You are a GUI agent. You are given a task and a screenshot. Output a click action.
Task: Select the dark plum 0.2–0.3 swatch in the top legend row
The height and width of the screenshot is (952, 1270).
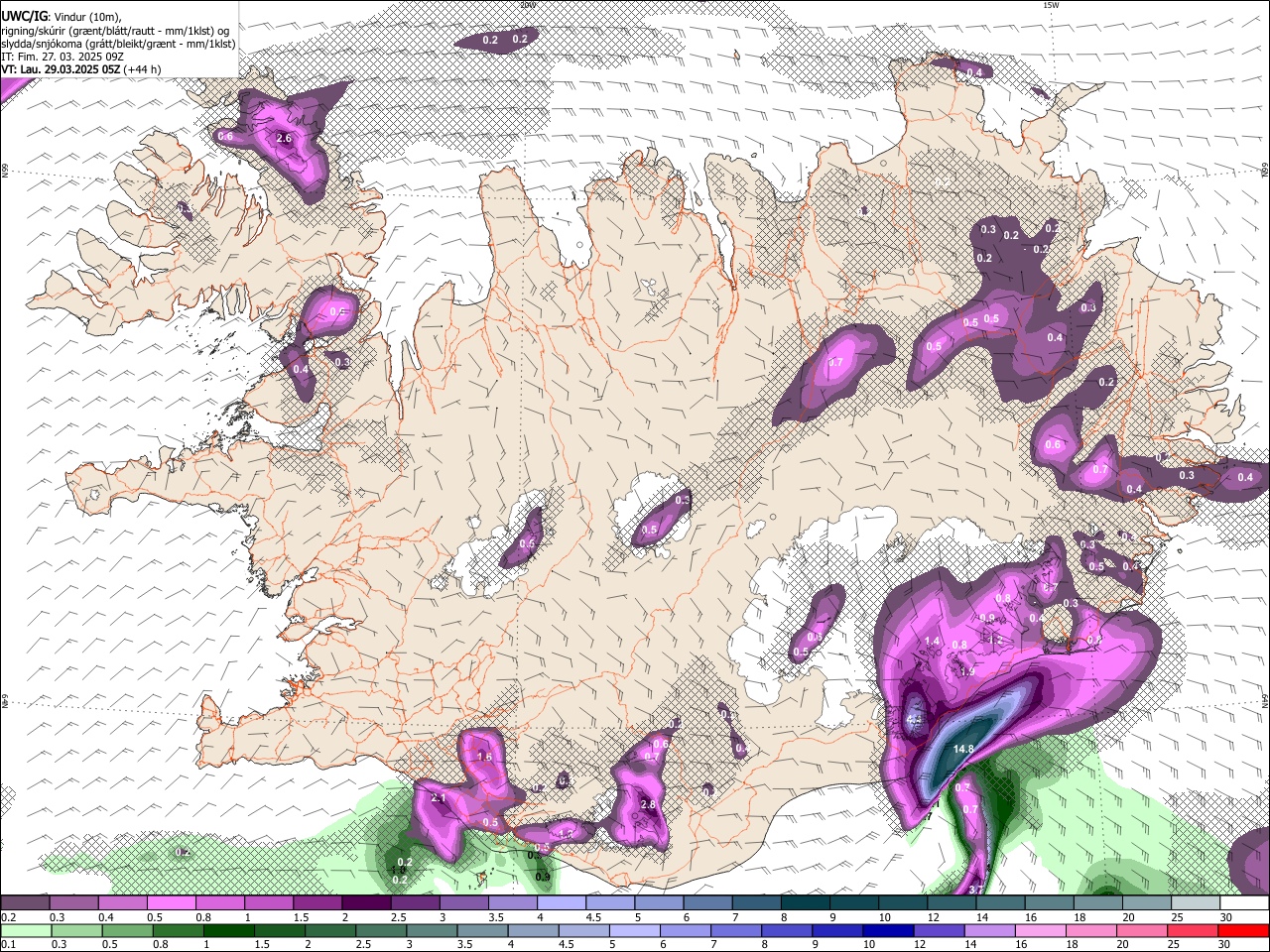point(25,902)
